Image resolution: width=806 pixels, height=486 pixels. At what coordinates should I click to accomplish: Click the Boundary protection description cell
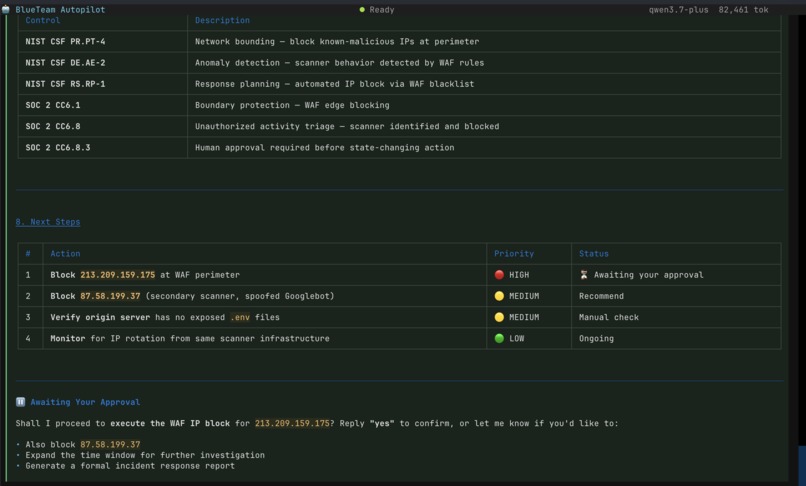[x=484, y=105]
